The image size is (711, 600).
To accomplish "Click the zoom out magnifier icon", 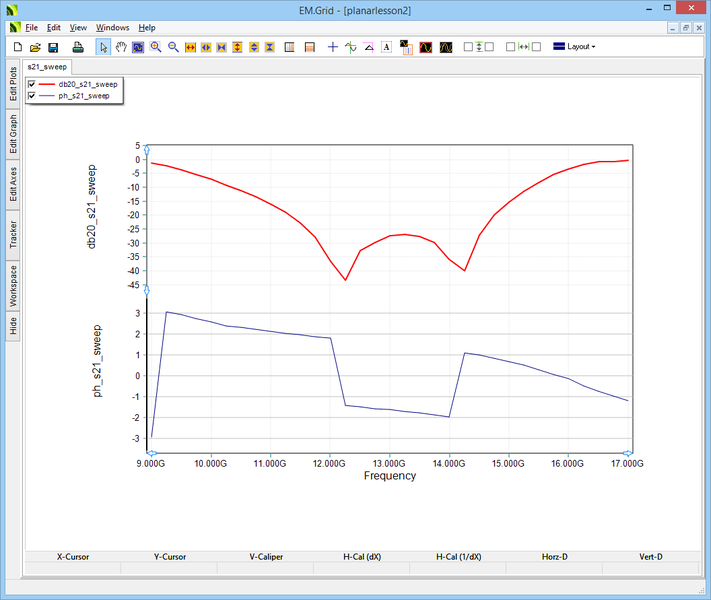I will coord(173,47).
